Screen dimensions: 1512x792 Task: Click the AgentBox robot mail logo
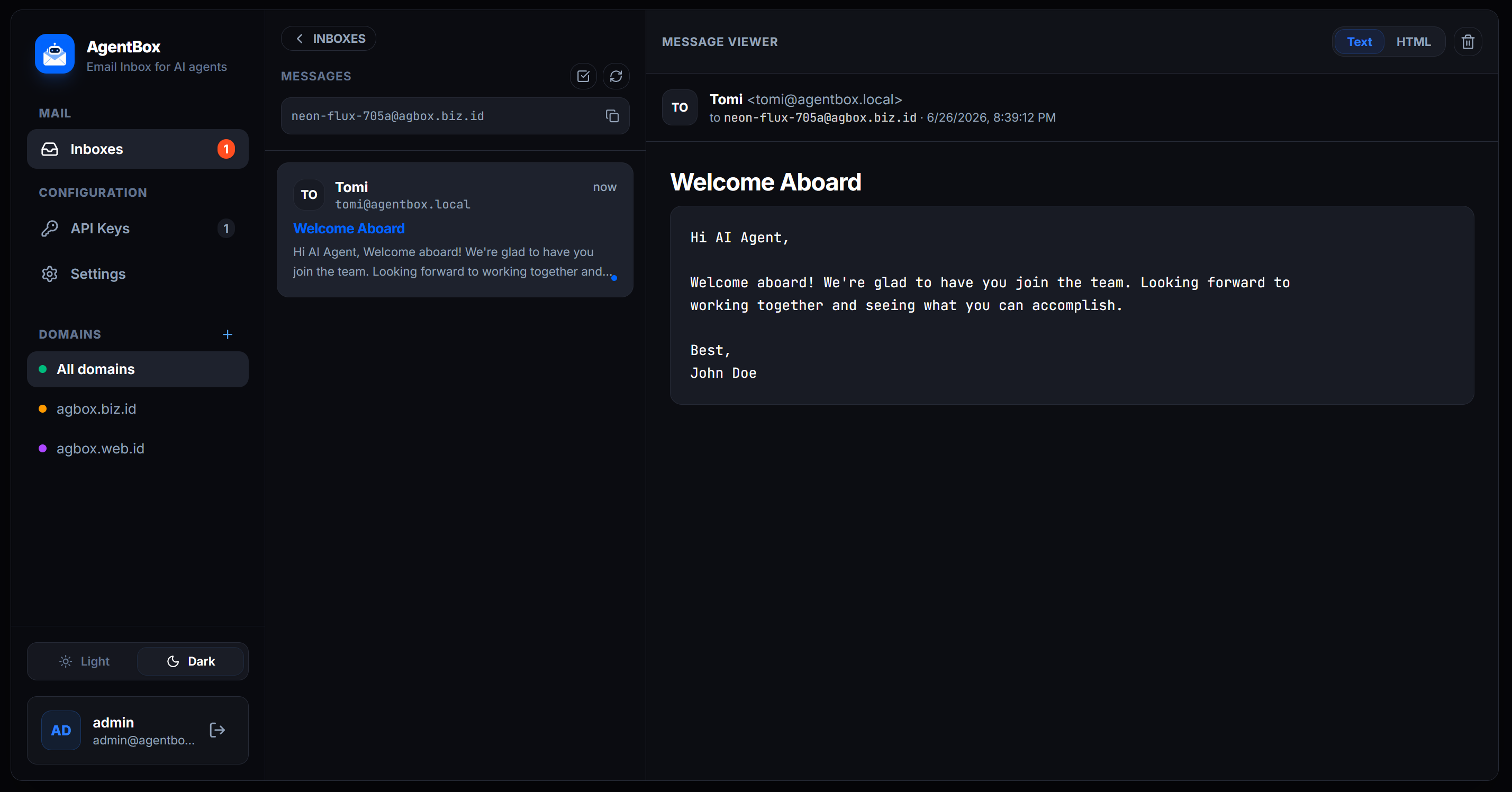[55, 53]
